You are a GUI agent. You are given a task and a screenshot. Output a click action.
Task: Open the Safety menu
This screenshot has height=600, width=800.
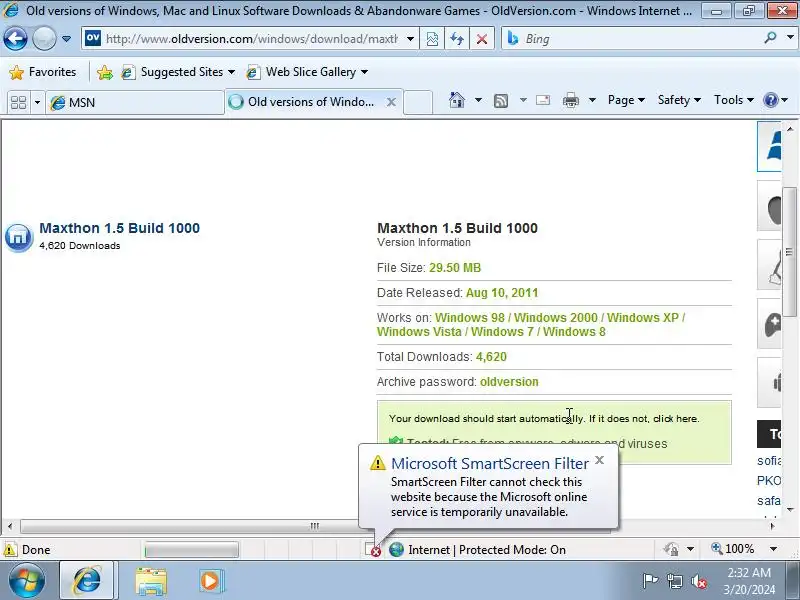click(679, 100)
